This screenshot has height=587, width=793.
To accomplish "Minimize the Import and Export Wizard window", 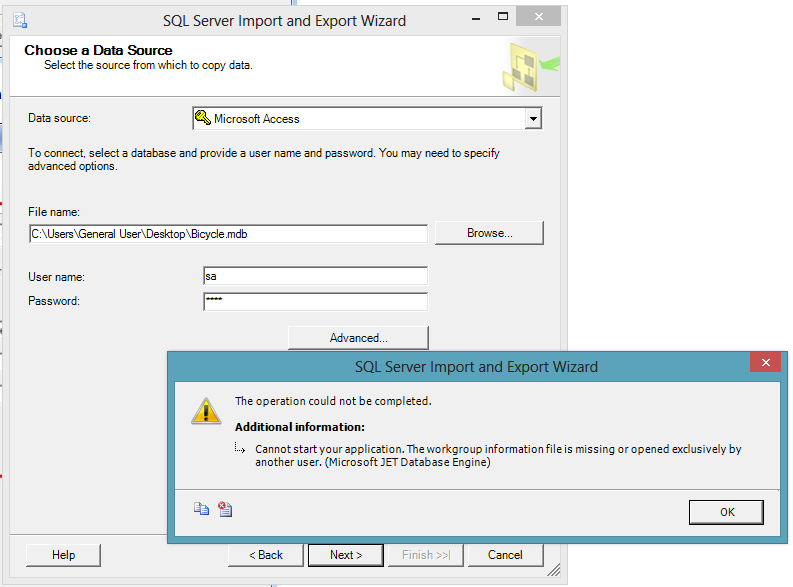I will tap(476, 19).
